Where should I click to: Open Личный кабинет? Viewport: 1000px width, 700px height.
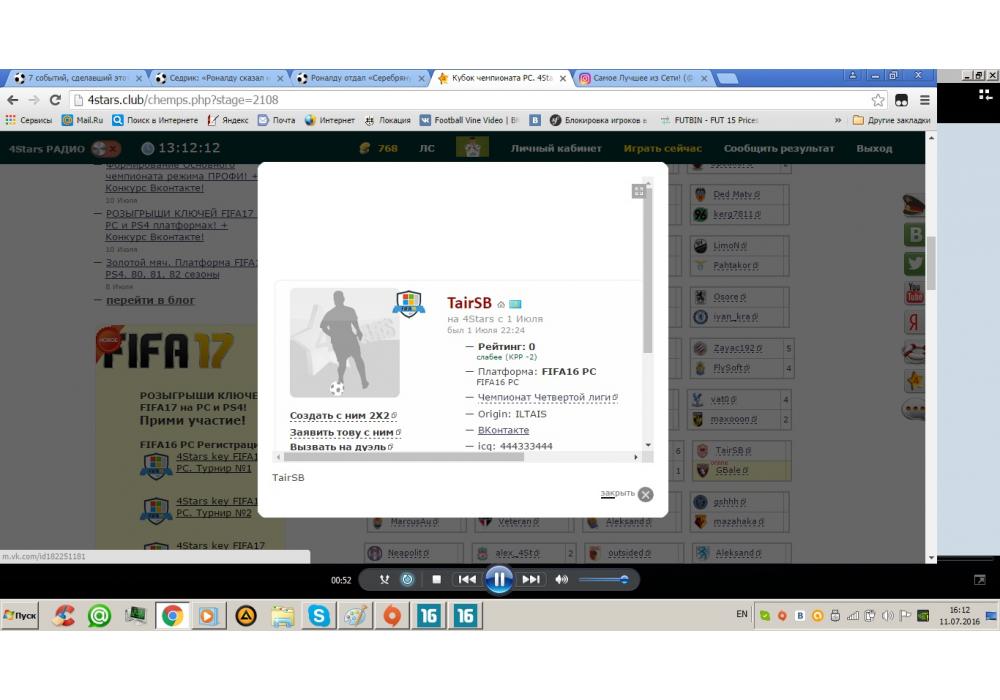[x=556, y=149]
